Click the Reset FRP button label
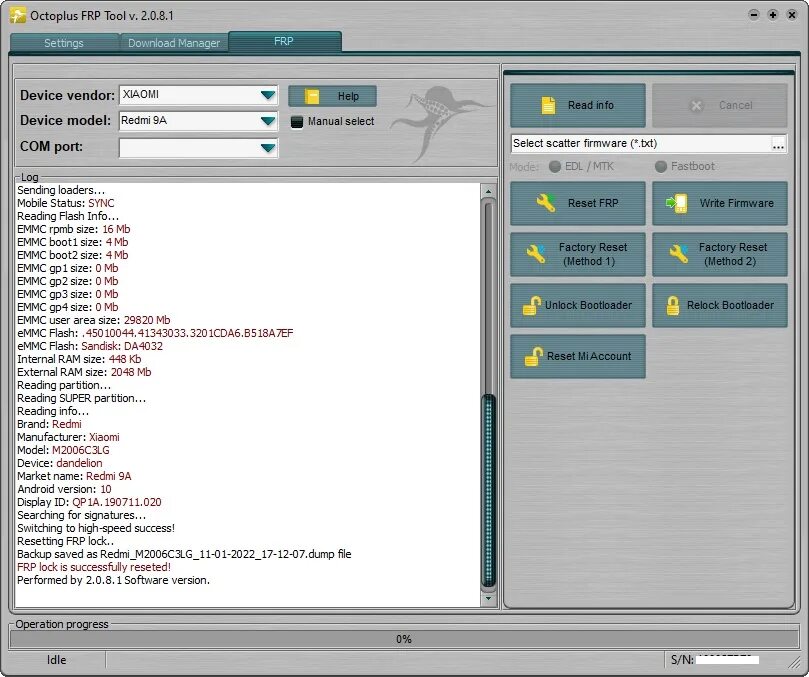The height and width of the screenshot is (677, 809). (x=593, y=203)
